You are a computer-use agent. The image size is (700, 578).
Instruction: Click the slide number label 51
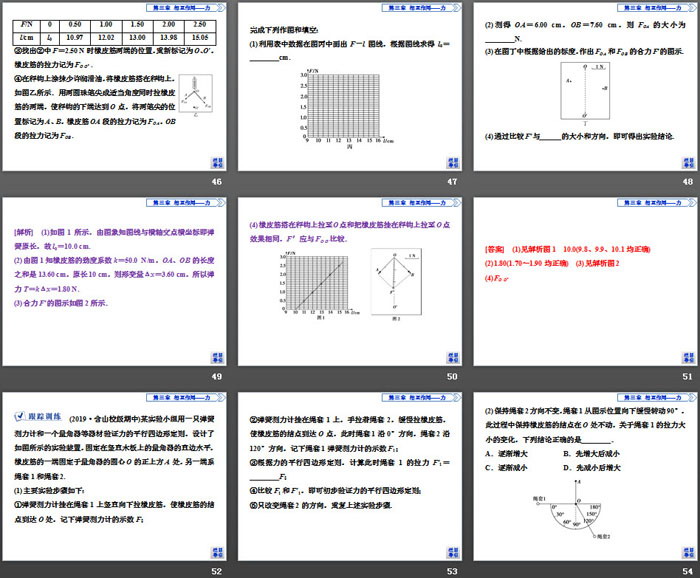coord(688,376)
